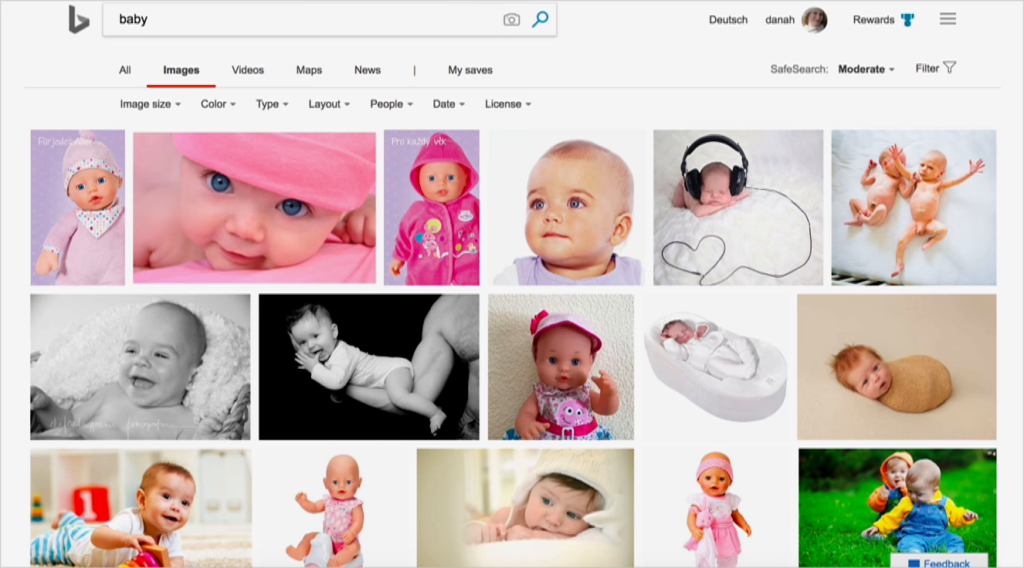Viewport: 1024px width, 568px height.
Task: Switch to the Maps tab
Action: [x=309, y=70]
